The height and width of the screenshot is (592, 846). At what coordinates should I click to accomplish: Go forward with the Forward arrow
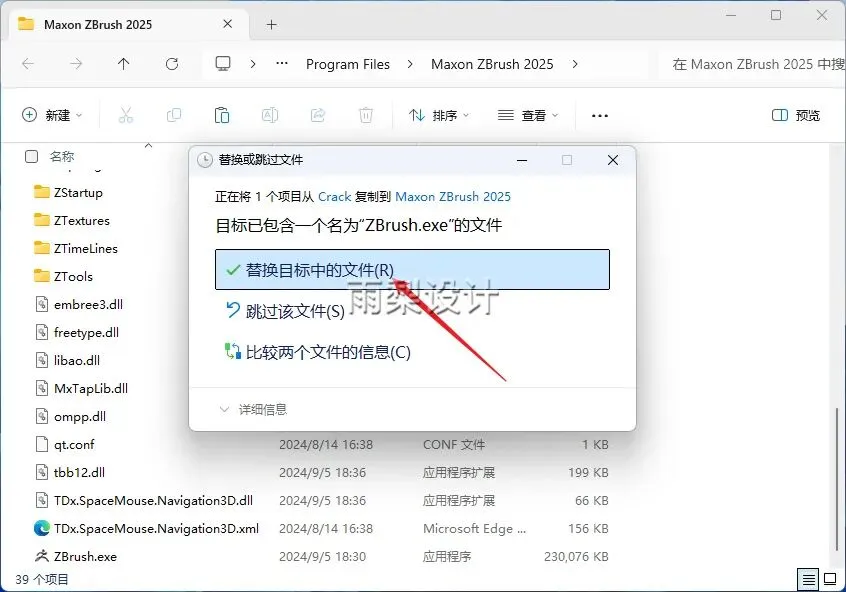point(76,64)
